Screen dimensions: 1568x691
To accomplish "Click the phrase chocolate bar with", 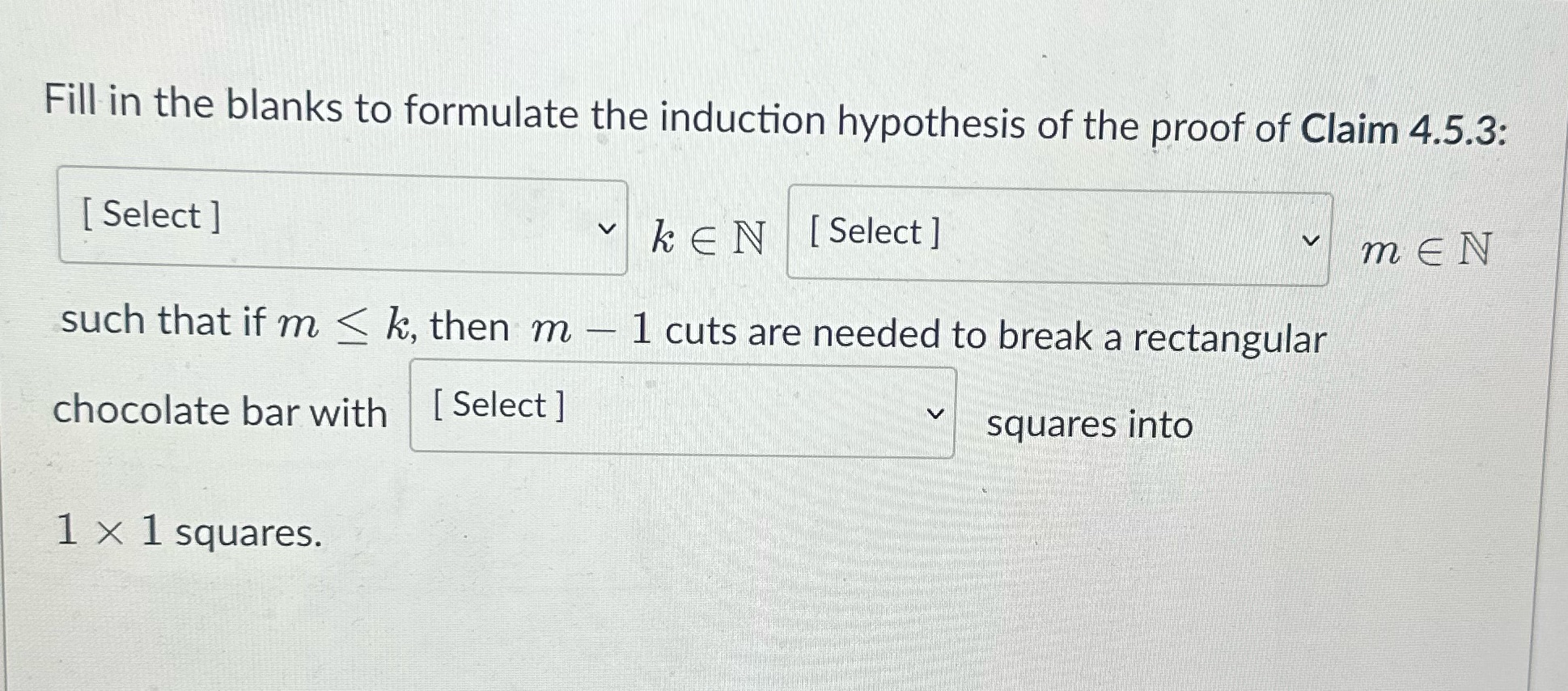I will coord(218,411).
